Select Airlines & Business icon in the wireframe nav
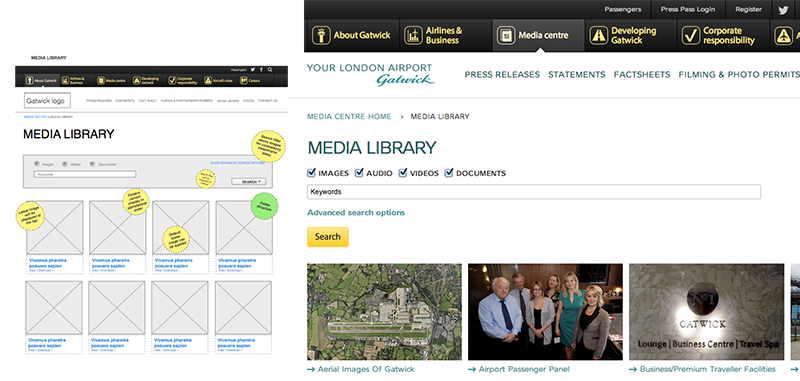Screen dimensions: 800x381 point(65,80)
